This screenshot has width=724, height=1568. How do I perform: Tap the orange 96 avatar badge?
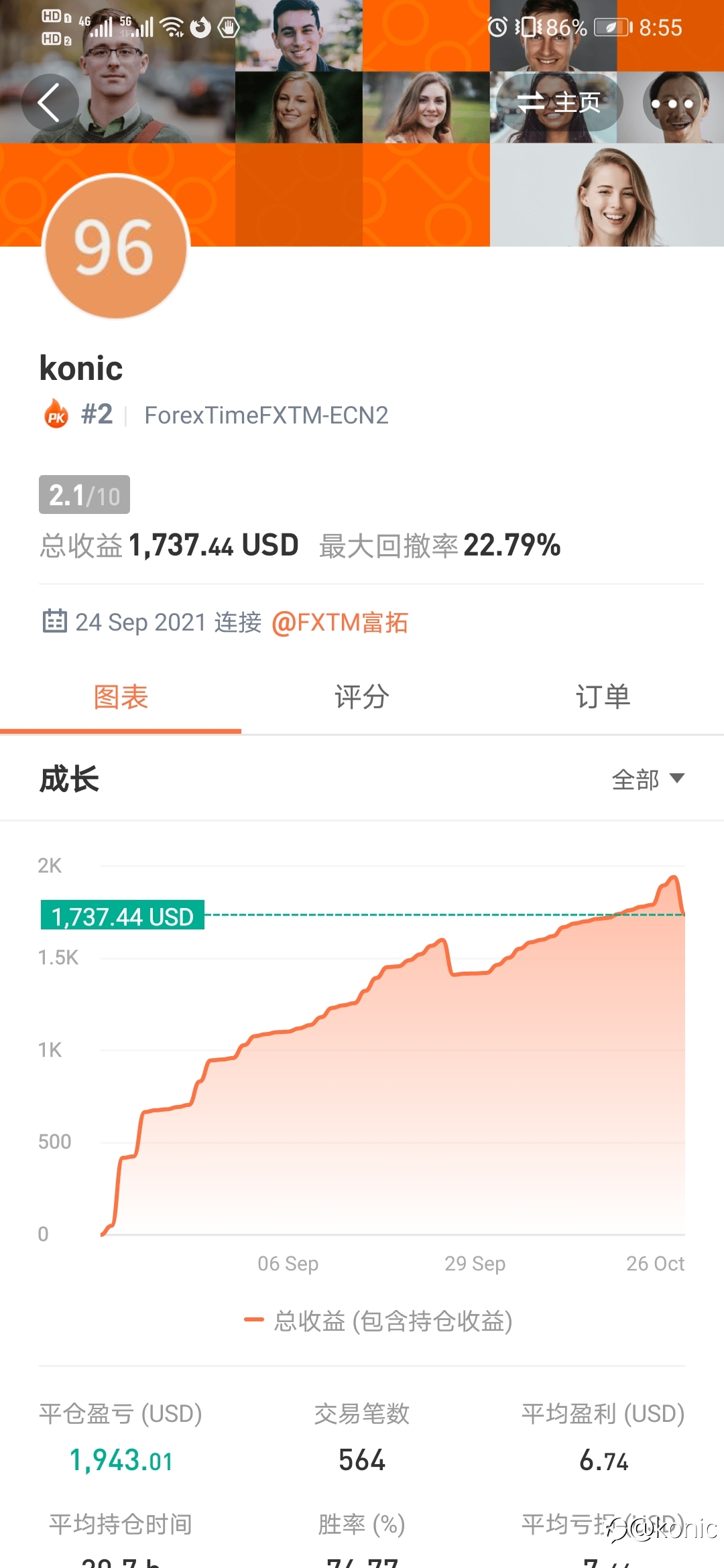(x=116, y=247)
